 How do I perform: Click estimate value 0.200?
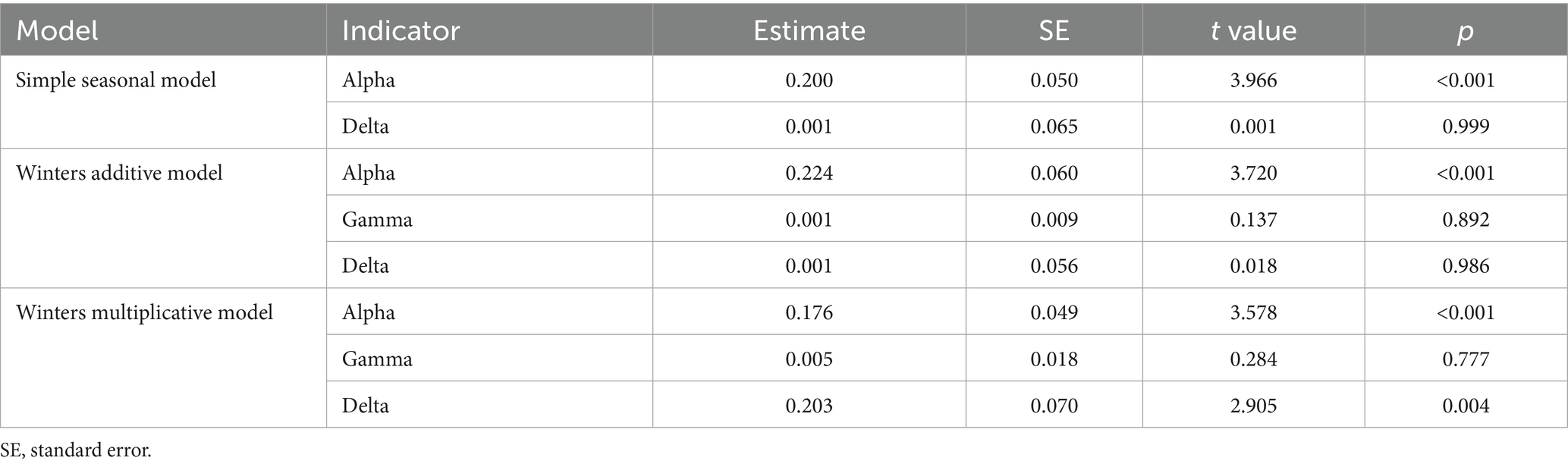[809, 80]
